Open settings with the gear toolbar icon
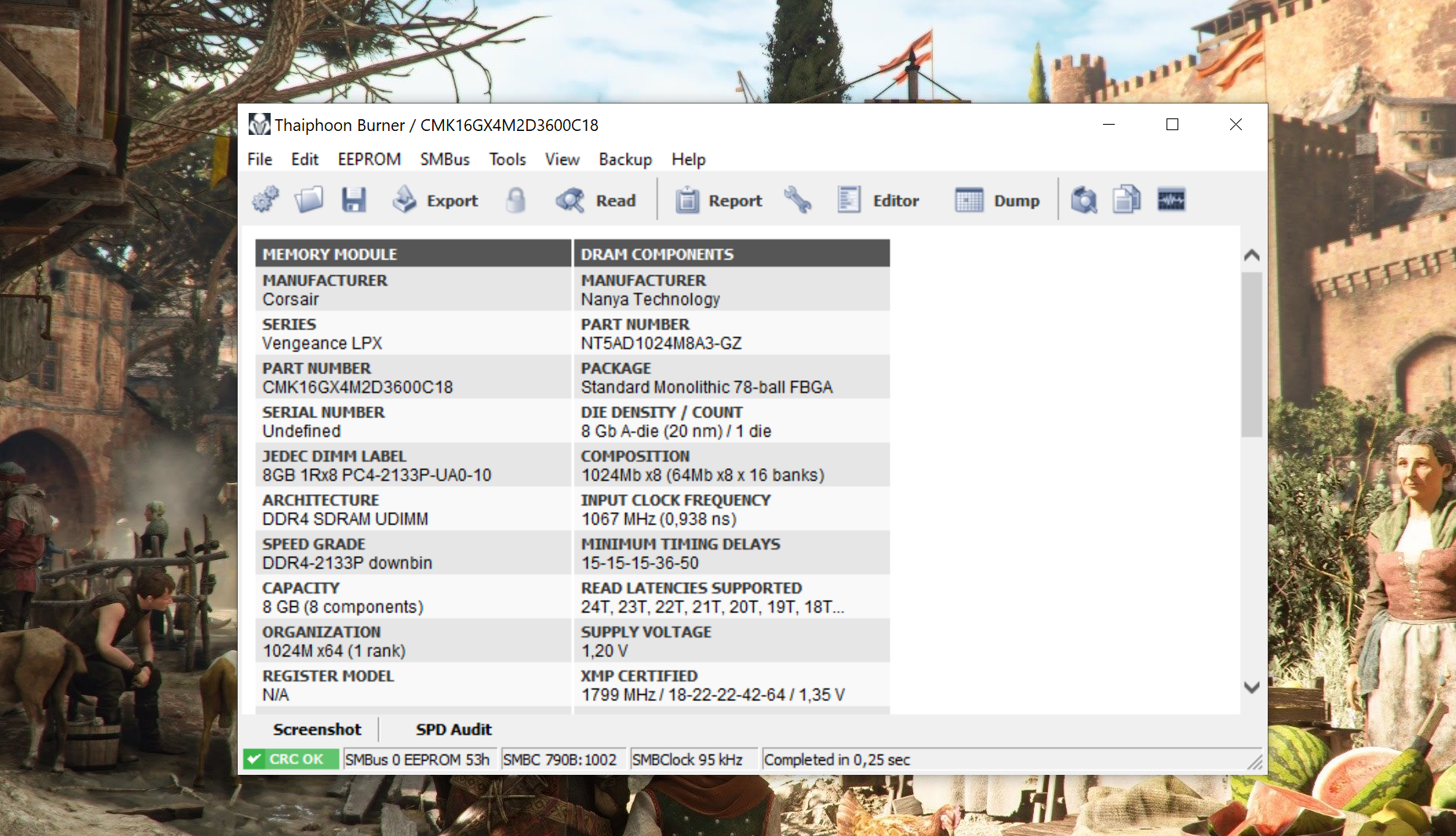Screen dimensions: 1456x836 pos(265,200)
